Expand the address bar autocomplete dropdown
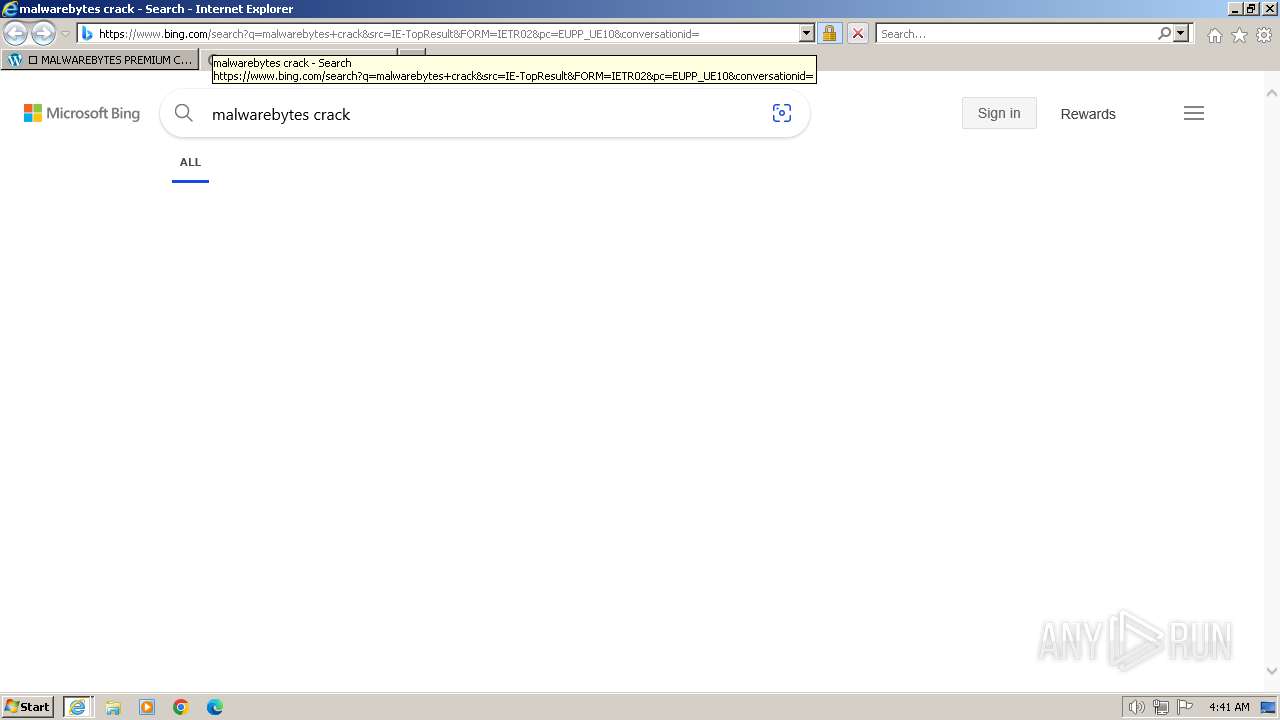1280x720 pixels. 807,34
